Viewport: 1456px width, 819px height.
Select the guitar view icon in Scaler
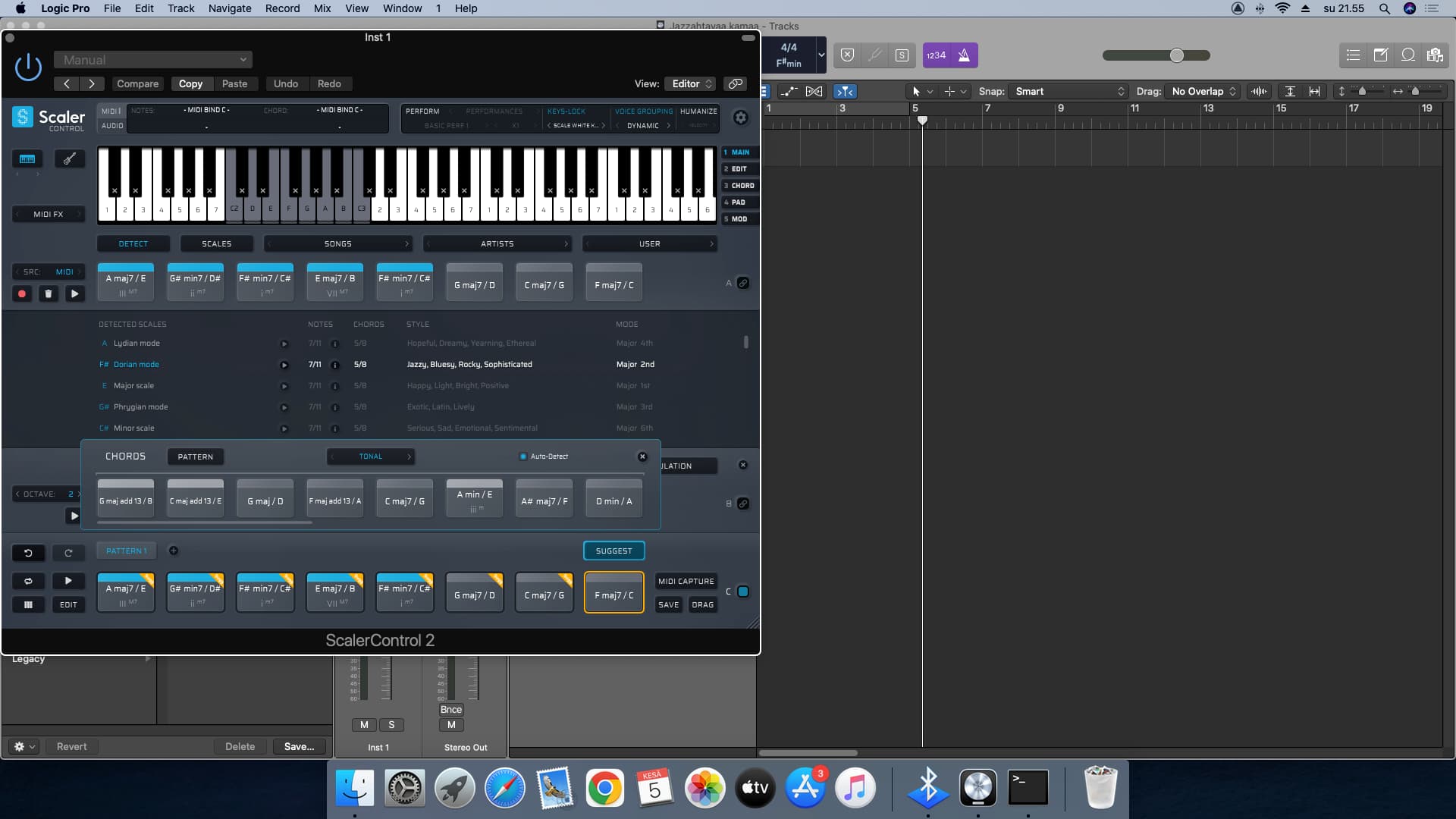[69, 158]
